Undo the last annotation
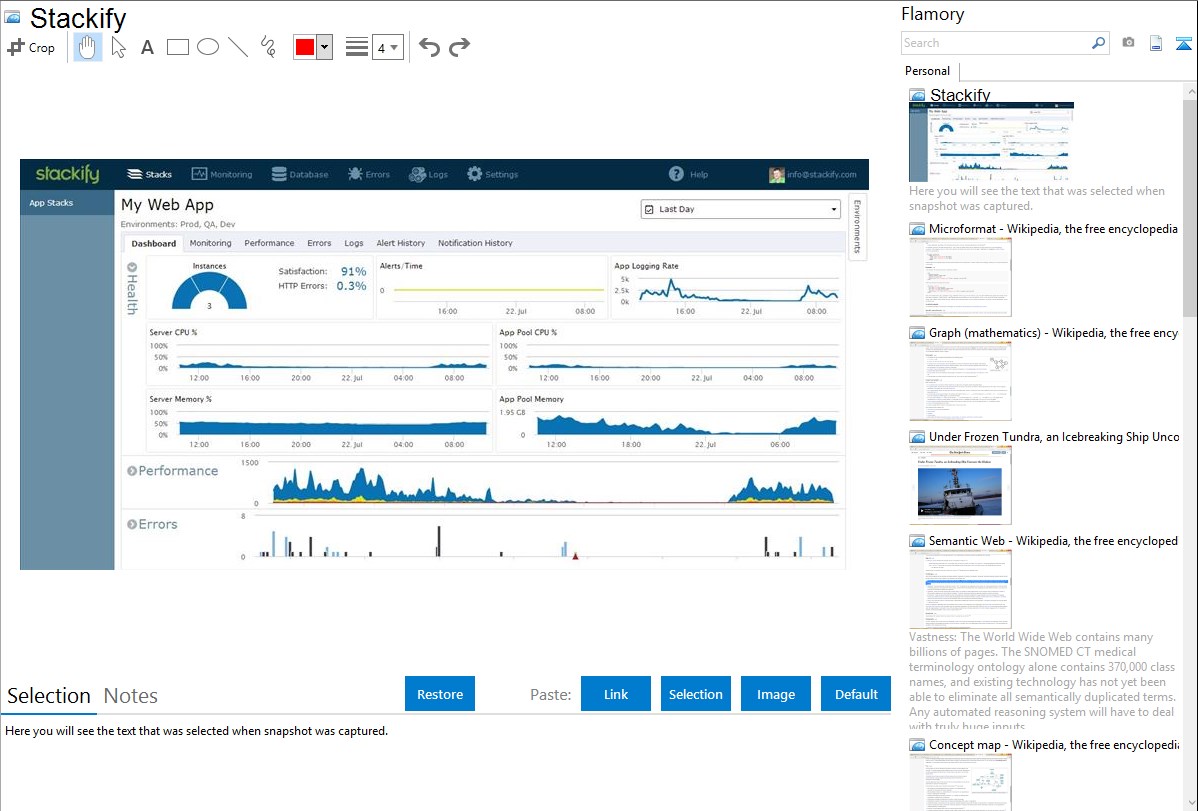Screen dimensions: 1198x811 coord(429,47)
